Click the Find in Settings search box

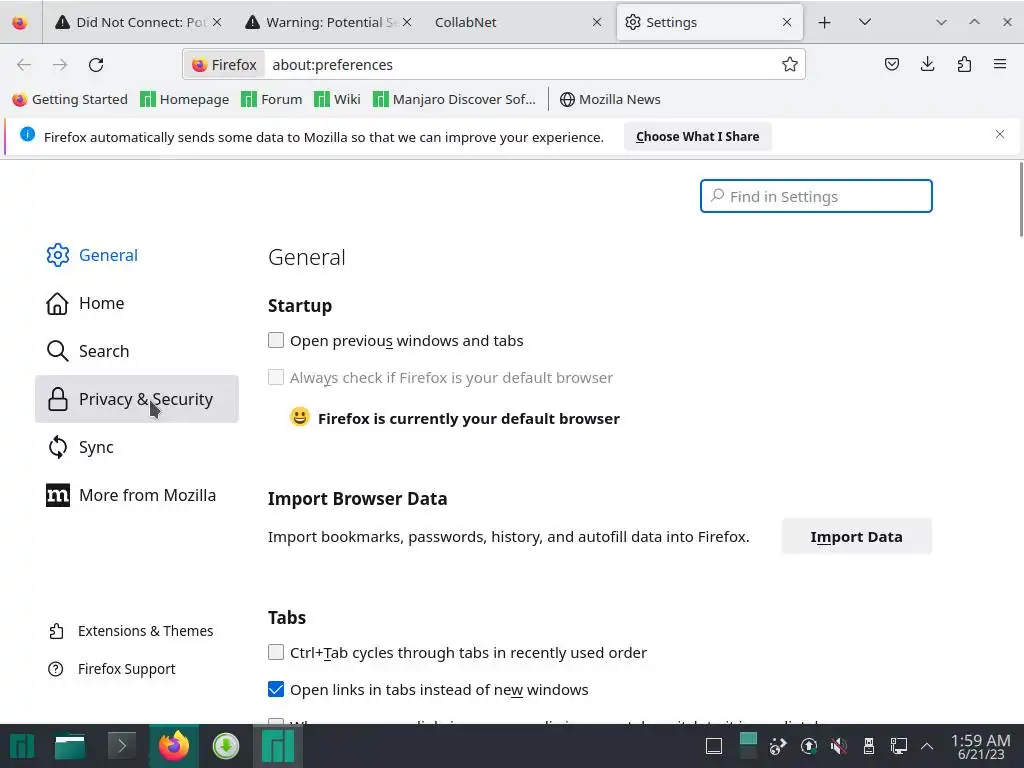(x=816, y=196)
